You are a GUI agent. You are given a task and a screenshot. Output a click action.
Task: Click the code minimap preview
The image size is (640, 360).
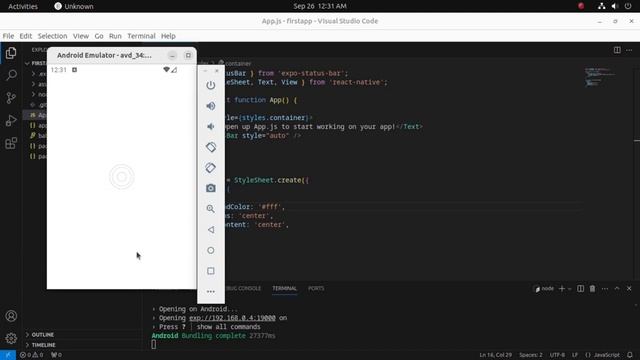(x=599, y=77)
